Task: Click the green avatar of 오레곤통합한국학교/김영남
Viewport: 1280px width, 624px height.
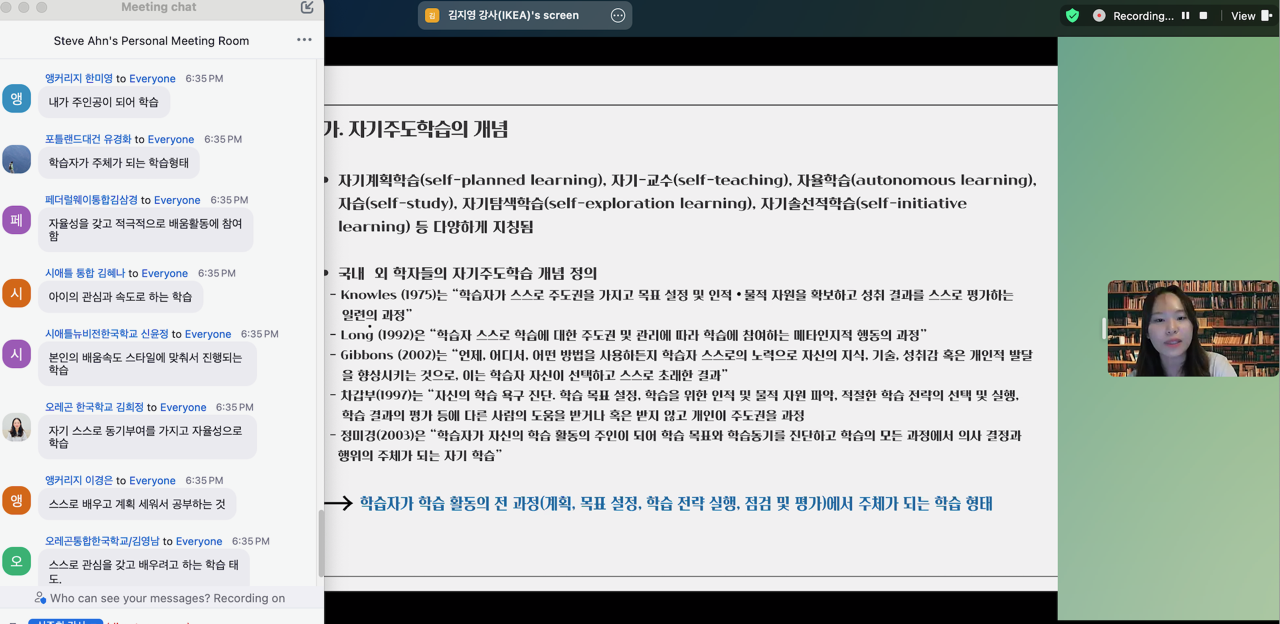Action: tap(16, 561)
